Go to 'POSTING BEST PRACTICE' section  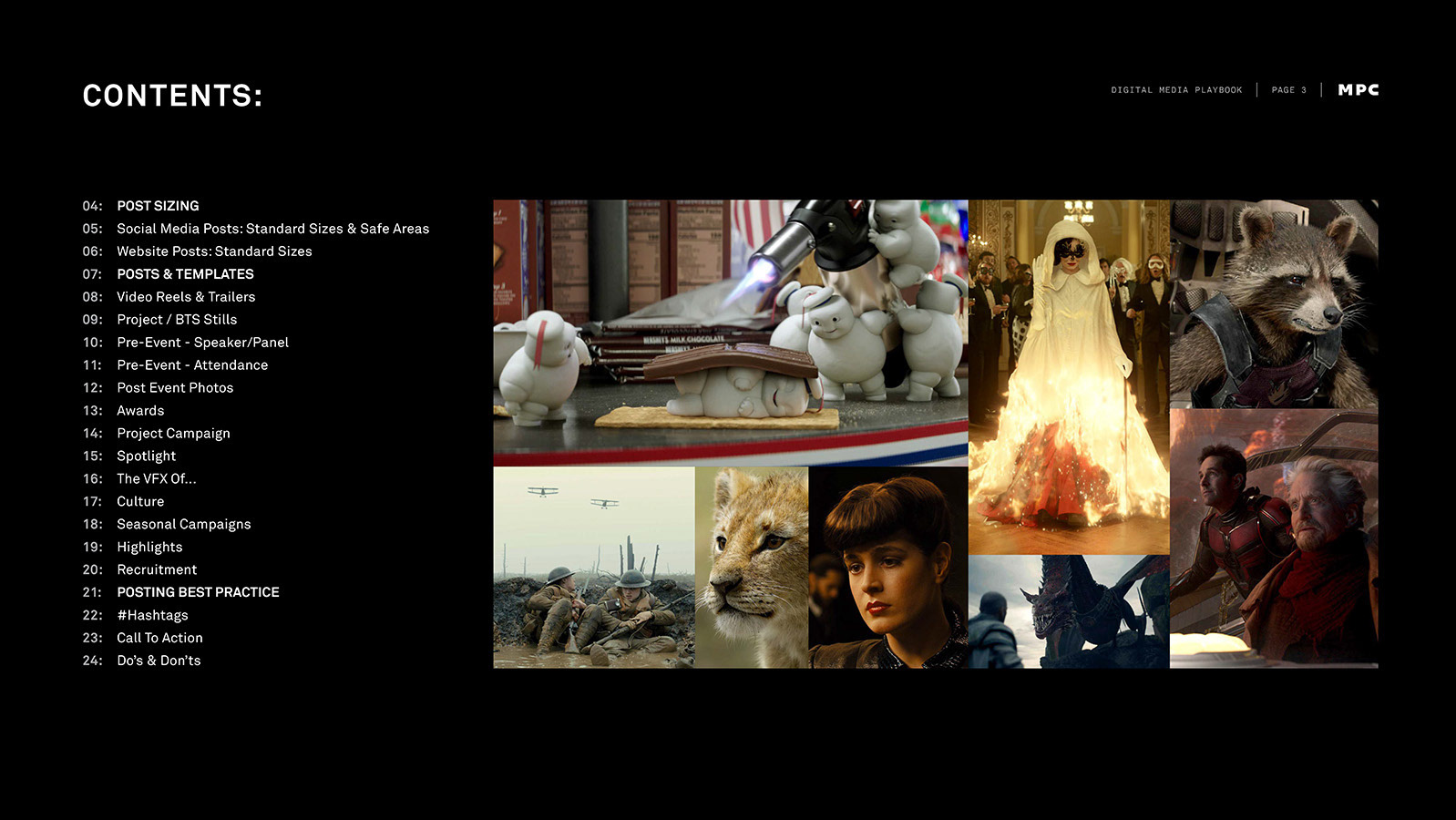tap(198, 592)
